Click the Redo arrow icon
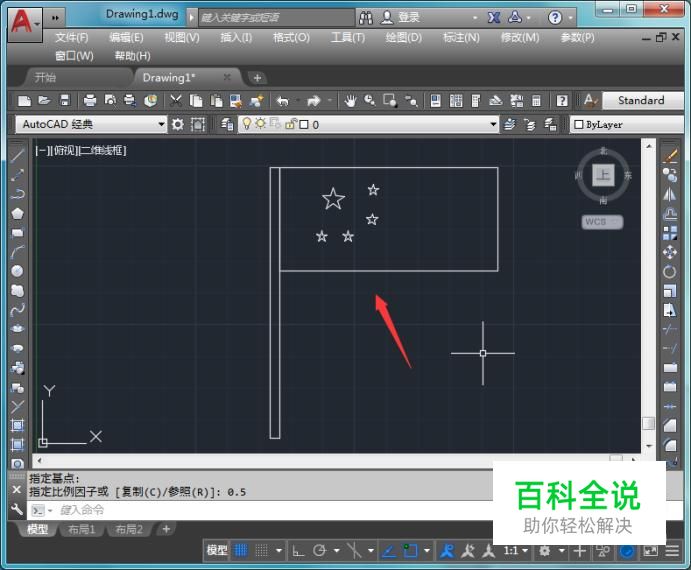Image resolution: width=691 pixels, height=570 pixels. pyautogui.click(x=313, y=101)
